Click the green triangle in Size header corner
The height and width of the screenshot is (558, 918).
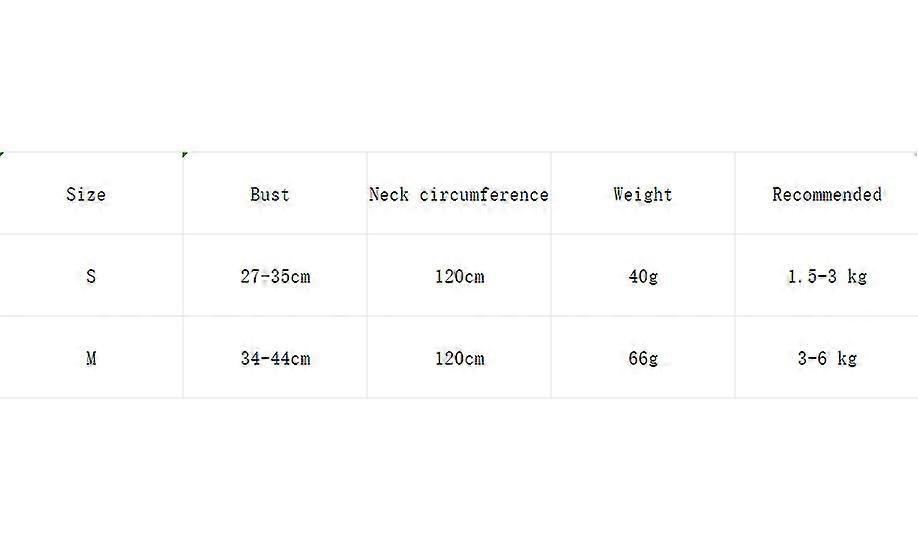click(x=2, y=154)
